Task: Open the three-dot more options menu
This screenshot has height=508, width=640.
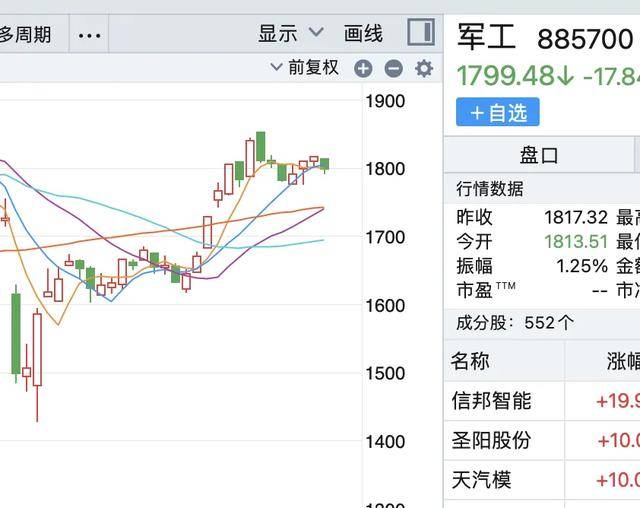Action: coord(90,35)
